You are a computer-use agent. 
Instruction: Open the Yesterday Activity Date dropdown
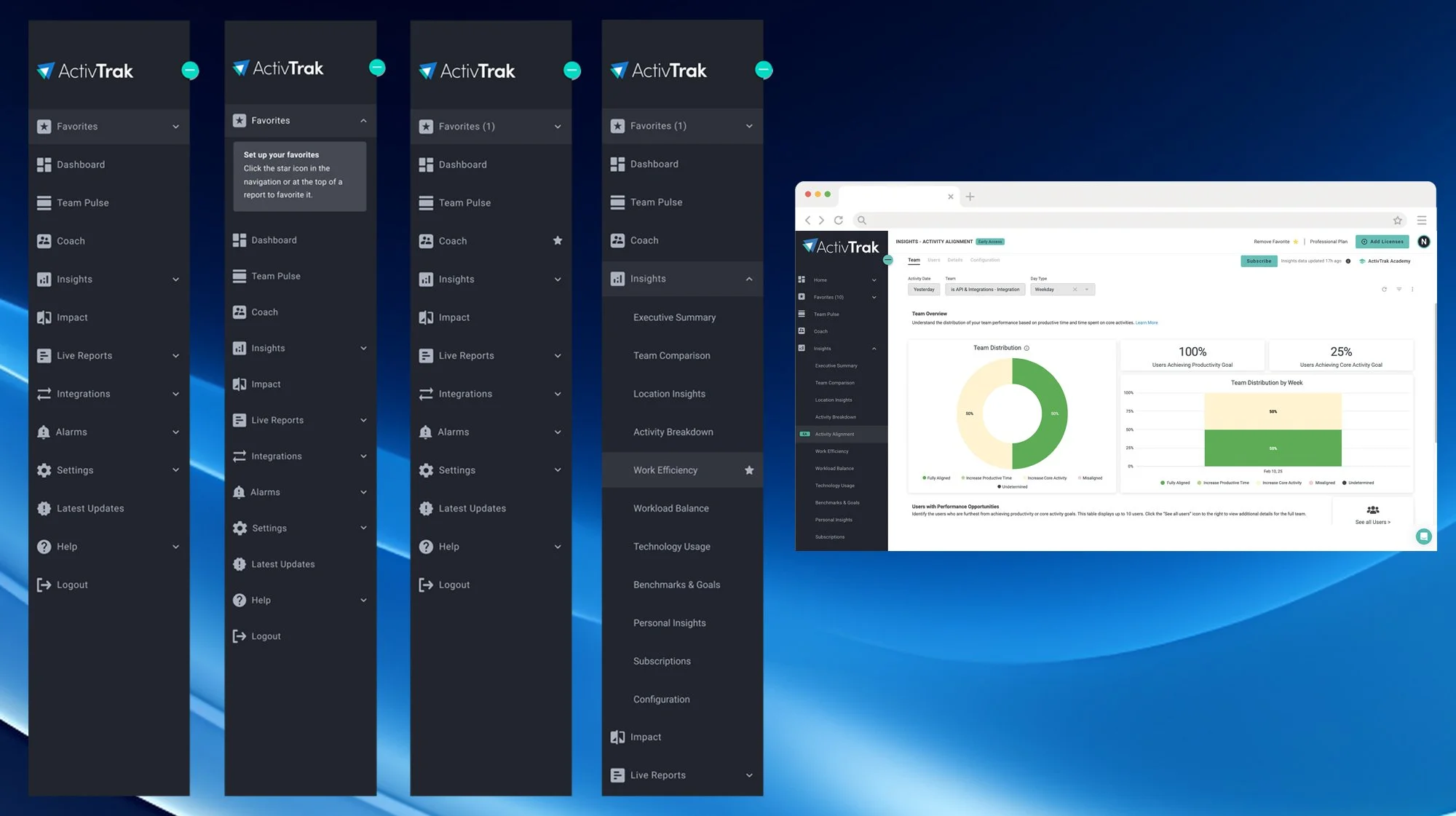pos(923,290)
